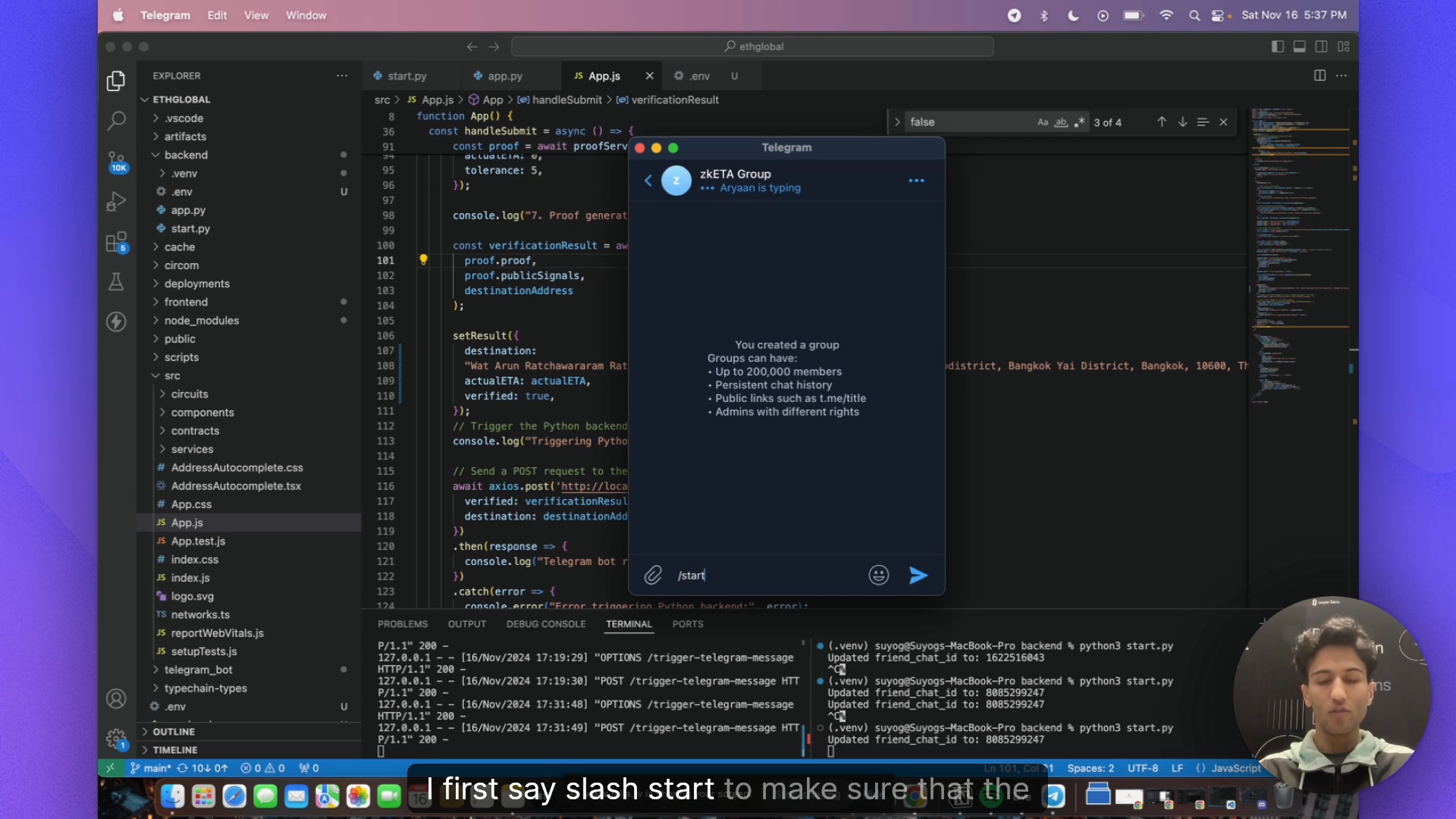Open Explorer views and more actions
1456x819 pixels.
pyautogui.click(x=342, y=76)
